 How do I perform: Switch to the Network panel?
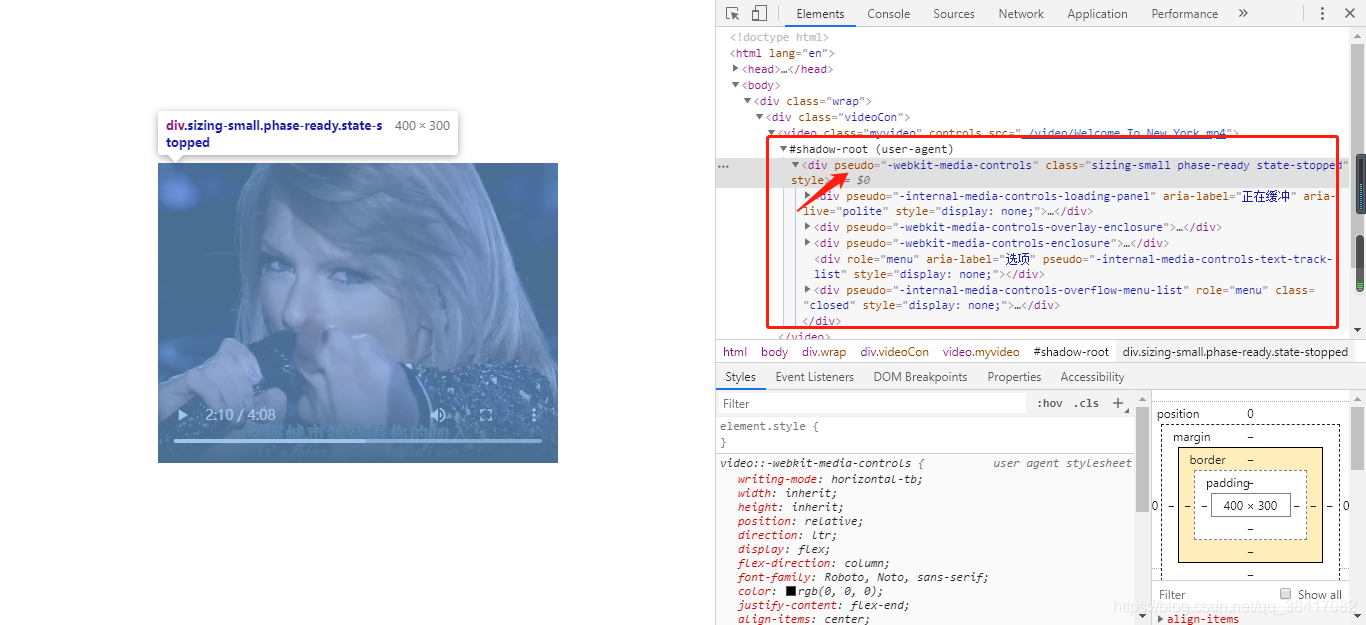pos(1020,13)
